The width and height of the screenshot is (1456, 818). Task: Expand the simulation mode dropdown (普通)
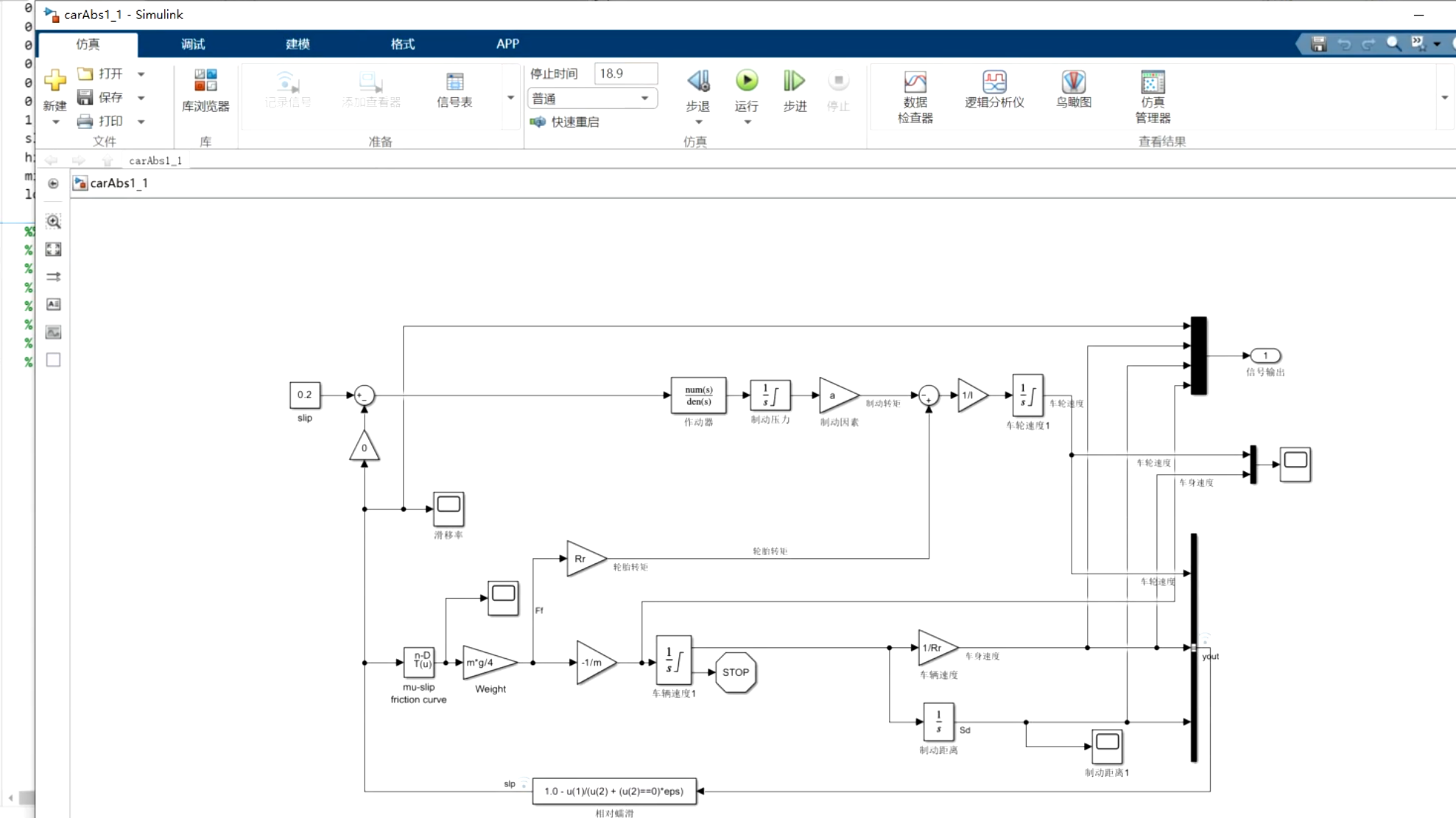pyautogui.click(x=644, y=99)
